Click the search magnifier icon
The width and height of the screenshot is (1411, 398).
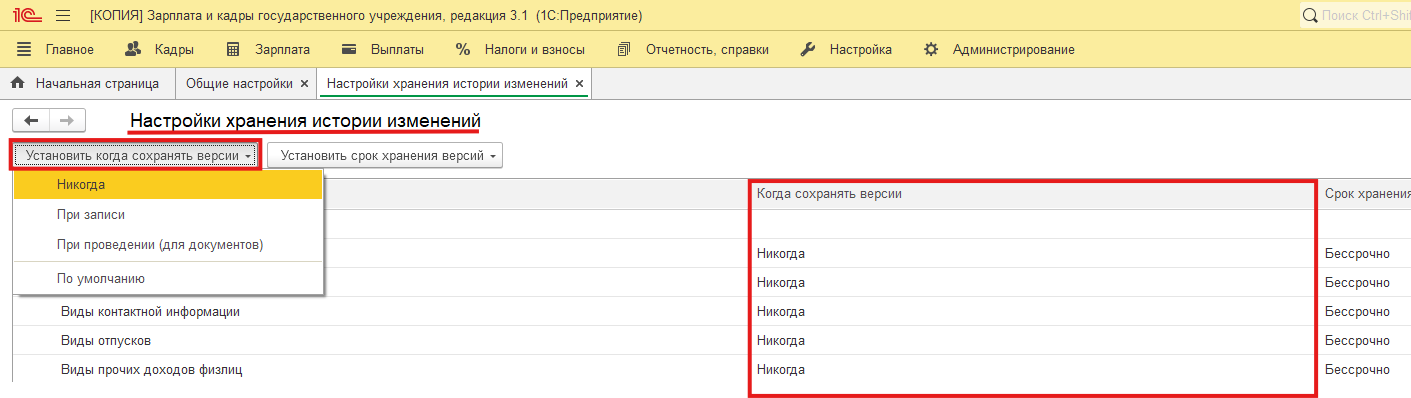coord(1310,16)
